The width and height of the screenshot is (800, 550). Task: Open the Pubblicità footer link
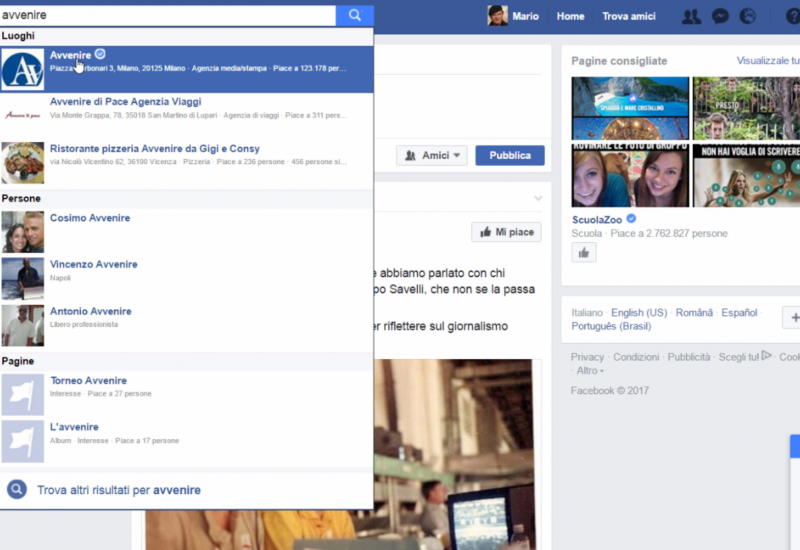pos(689,357)
